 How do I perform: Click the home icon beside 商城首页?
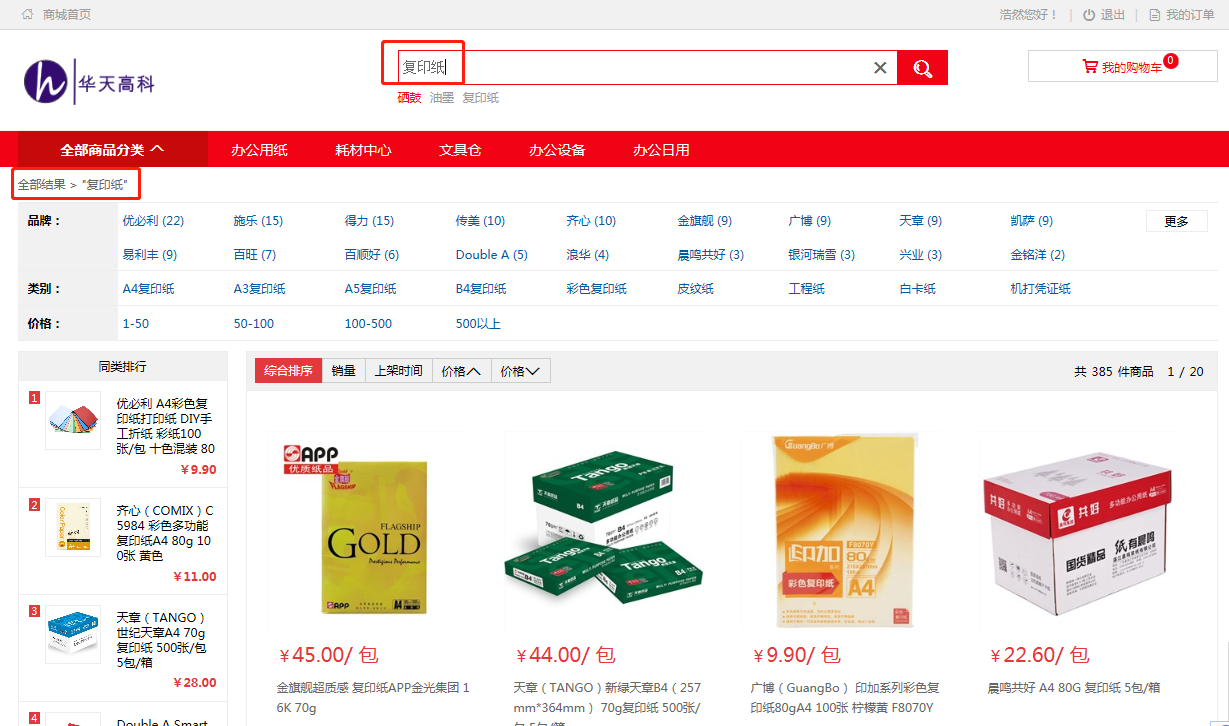pyautogui.click(x=28, y=15)
